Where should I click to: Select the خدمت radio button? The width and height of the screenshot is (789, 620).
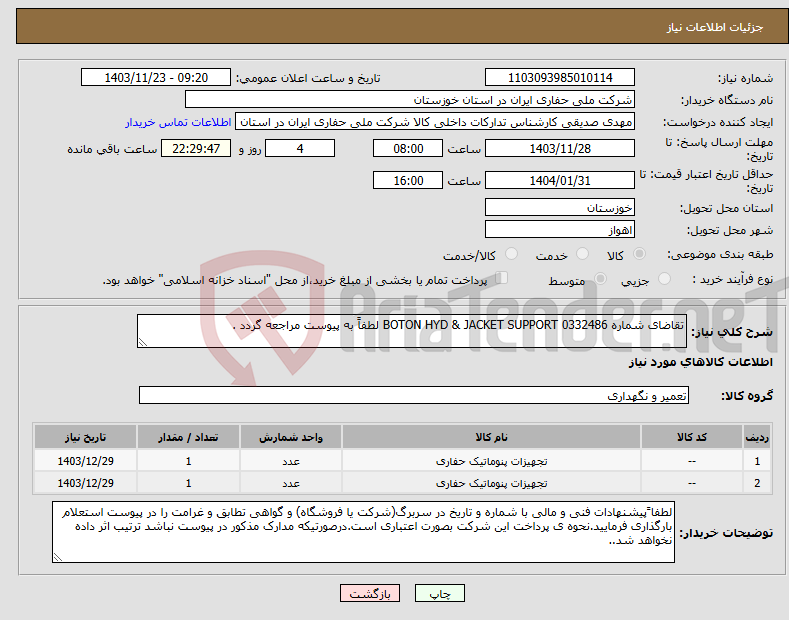click(582, 254)
